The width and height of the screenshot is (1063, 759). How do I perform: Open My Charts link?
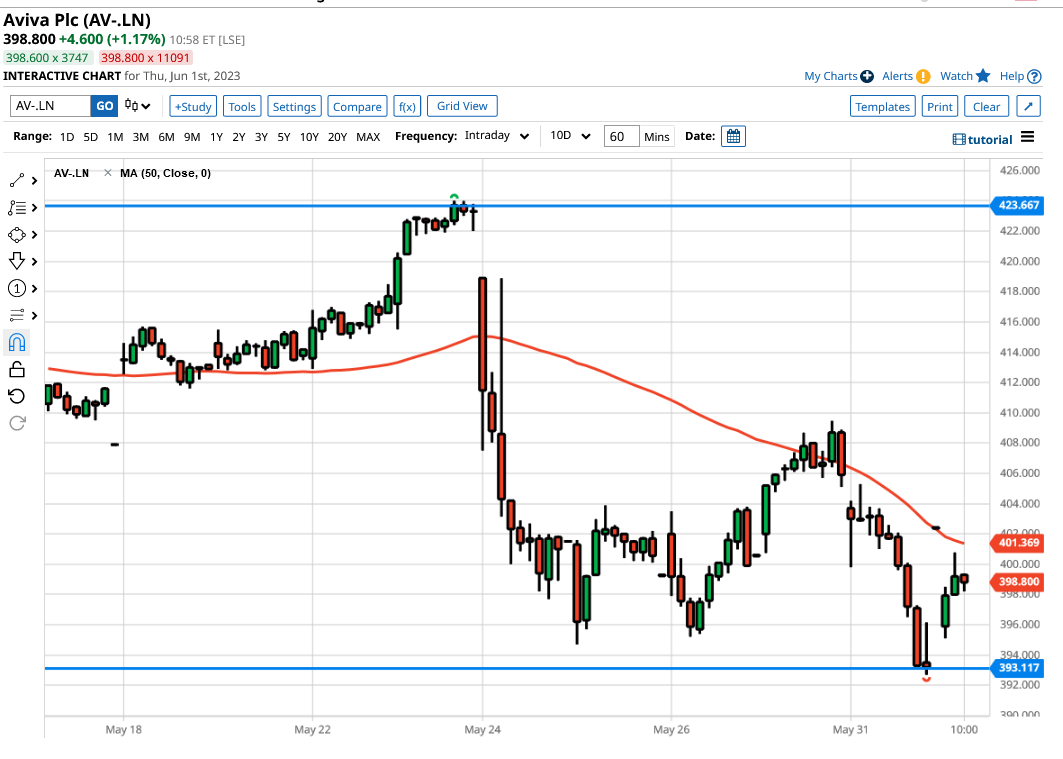[832, 76]
